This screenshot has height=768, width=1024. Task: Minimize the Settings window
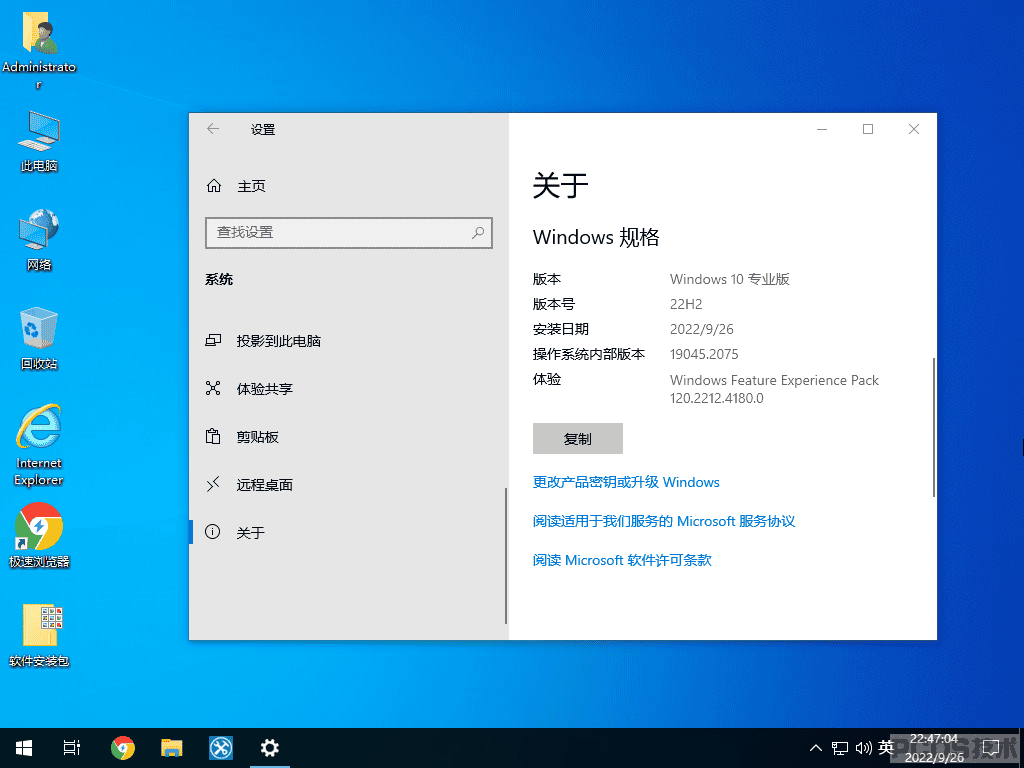(x=822, y=129)
